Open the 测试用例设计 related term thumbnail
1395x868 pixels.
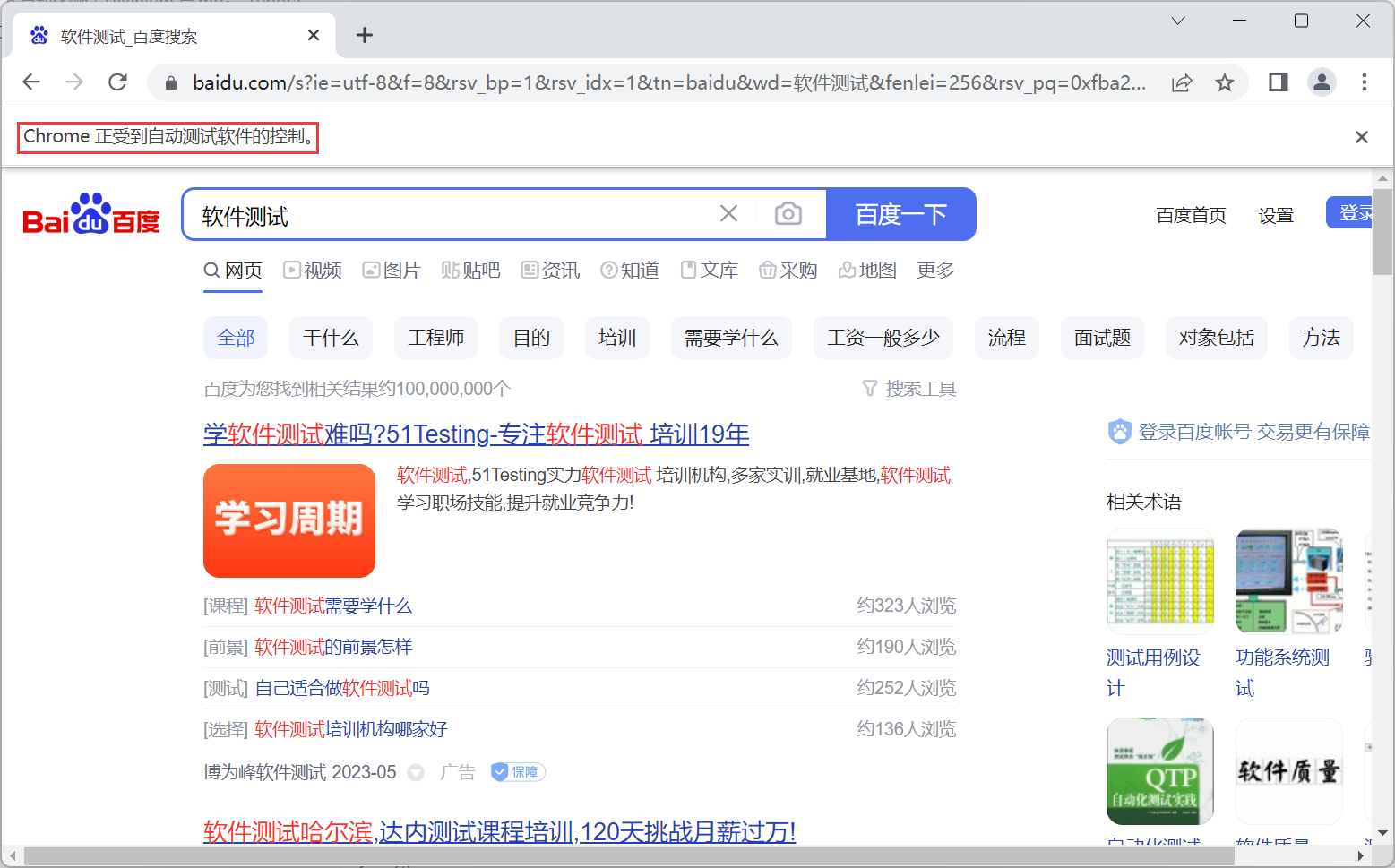[x=1160, y=581]
